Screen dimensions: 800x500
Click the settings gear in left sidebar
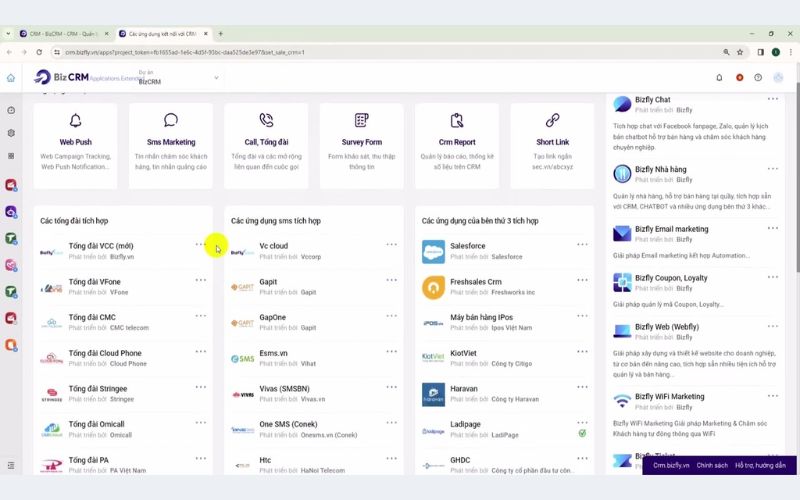(x=11, y=133)
